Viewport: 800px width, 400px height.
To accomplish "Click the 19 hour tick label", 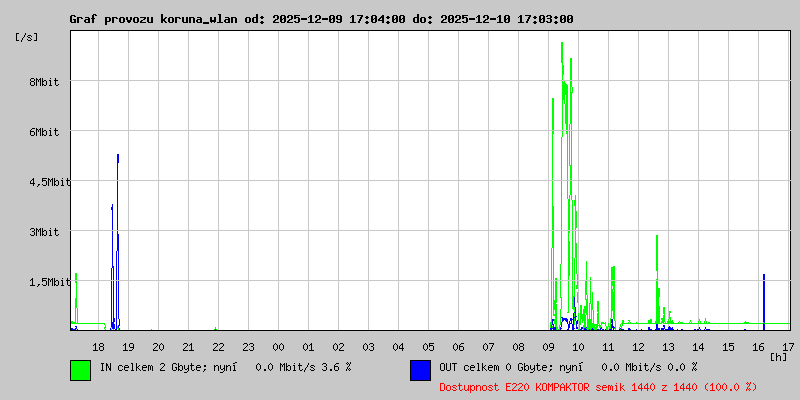I will (128, 347).
